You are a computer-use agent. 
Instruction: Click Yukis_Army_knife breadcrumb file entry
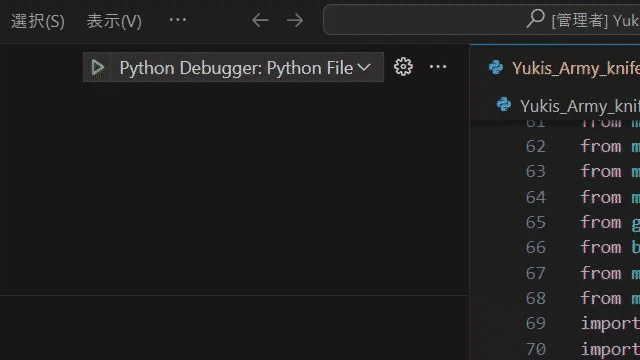click(x=580, y=106)
